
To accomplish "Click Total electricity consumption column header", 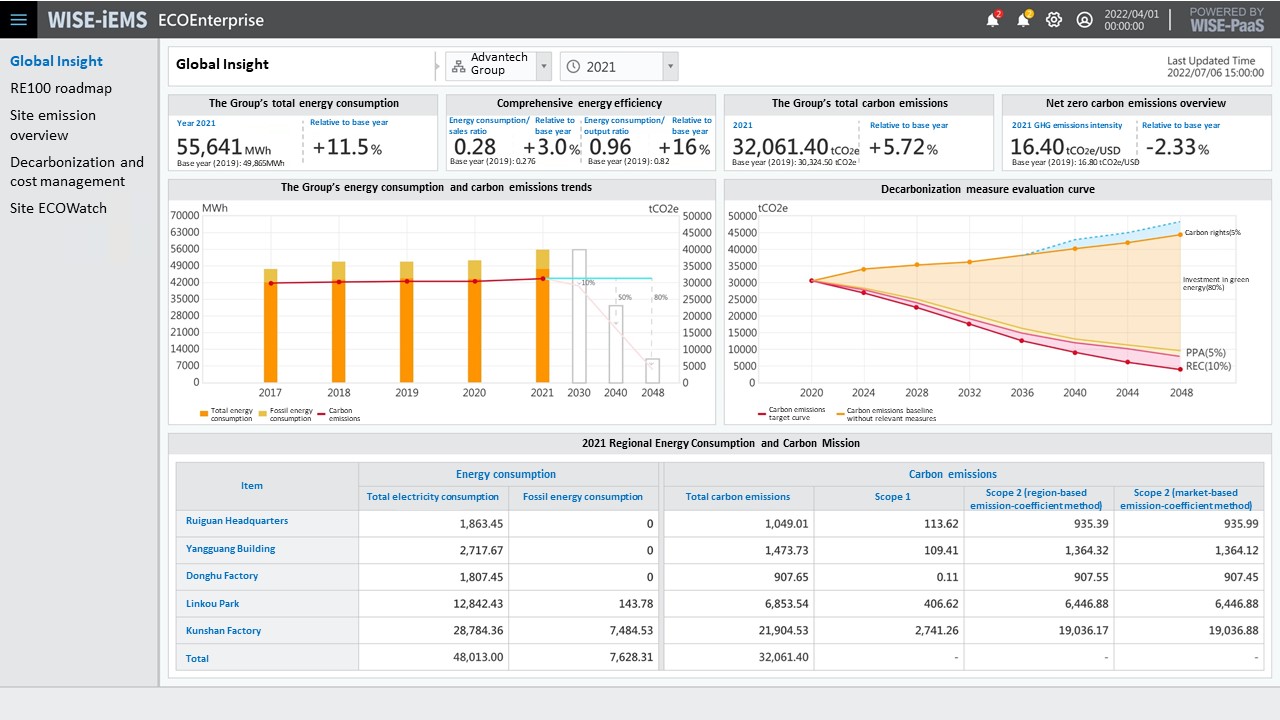I will click(433, 496).
